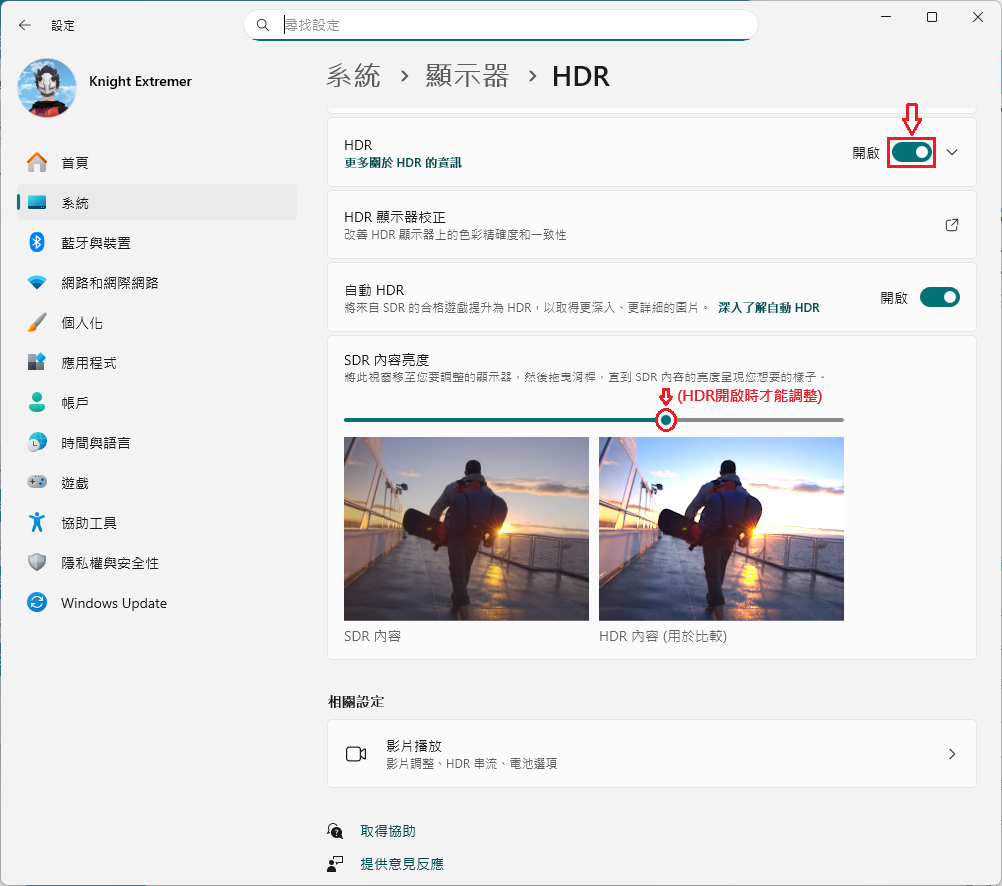Click the 影片播放 row title

click(x=414, y=746)
